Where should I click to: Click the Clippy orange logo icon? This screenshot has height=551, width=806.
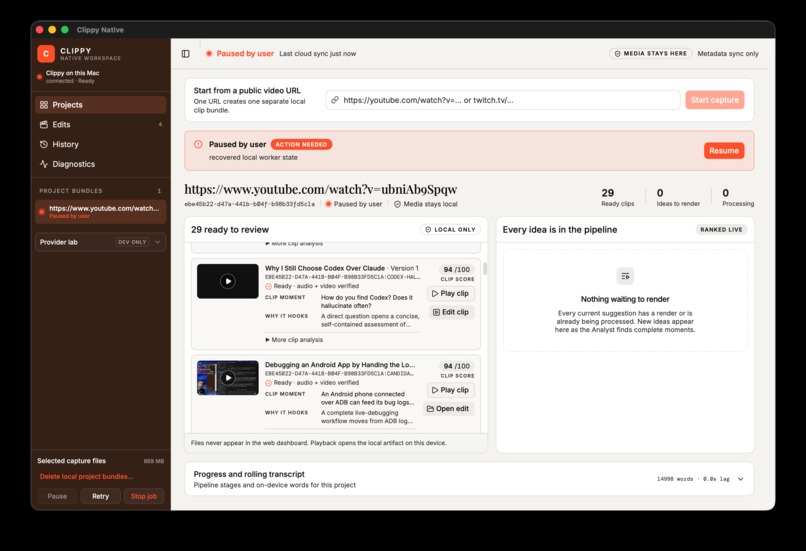[x=46, y=53]
